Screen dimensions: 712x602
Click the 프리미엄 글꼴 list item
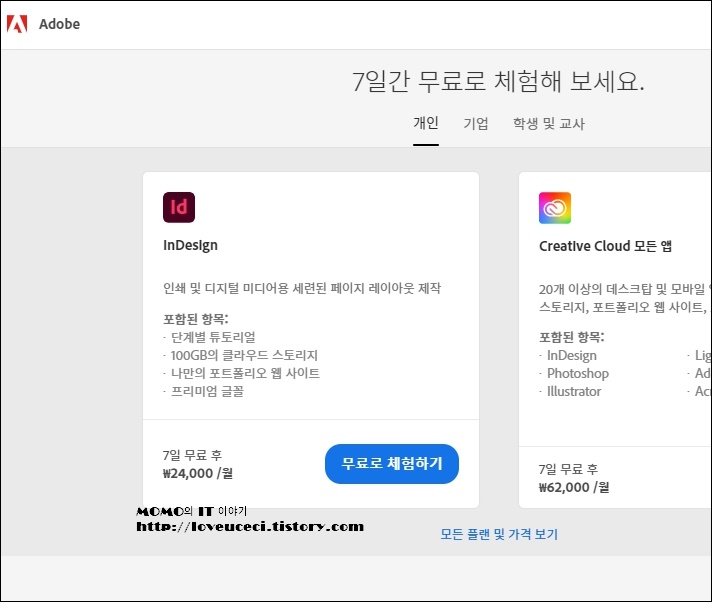point(207,391)
